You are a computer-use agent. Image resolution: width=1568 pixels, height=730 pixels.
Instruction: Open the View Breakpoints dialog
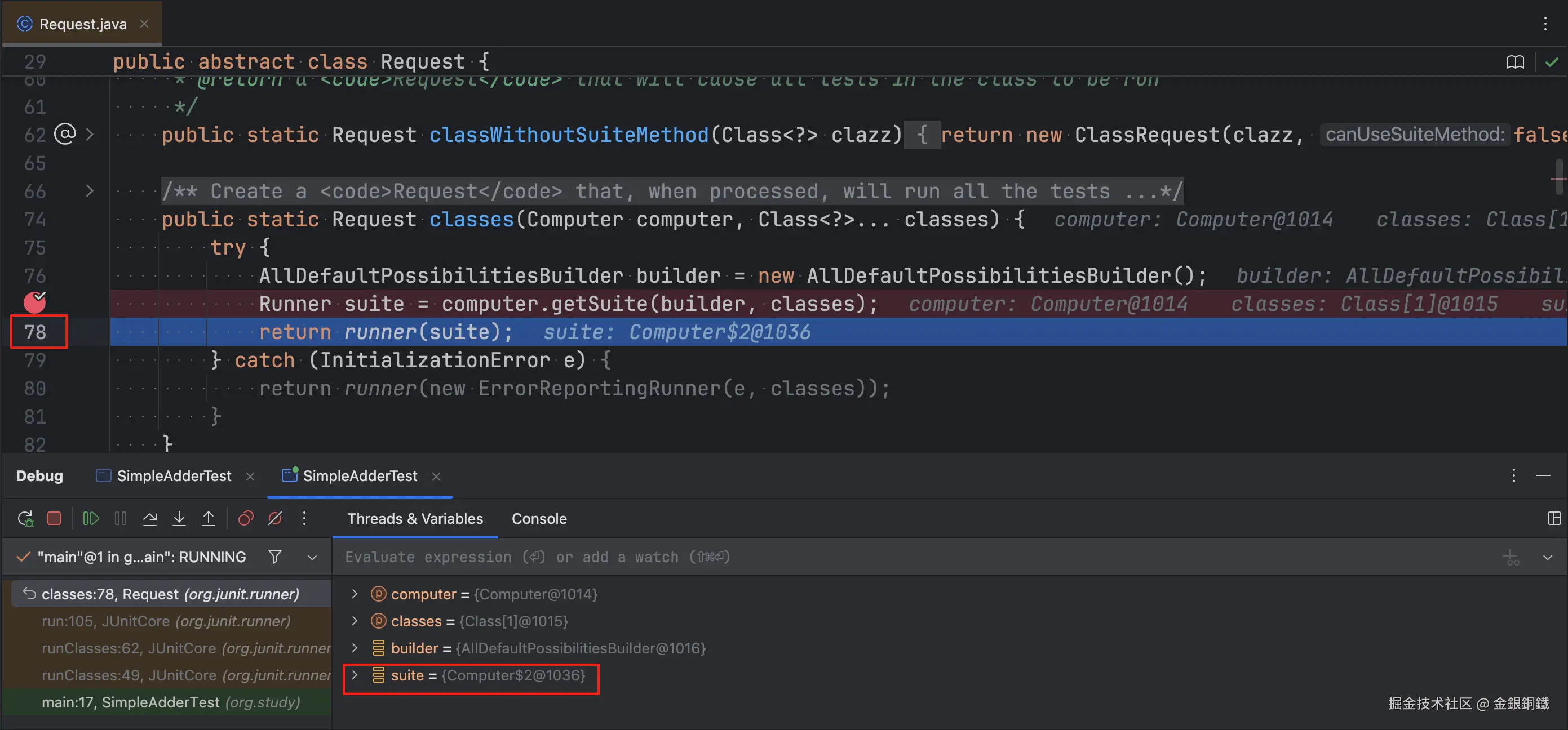click(x=245, y=518)
